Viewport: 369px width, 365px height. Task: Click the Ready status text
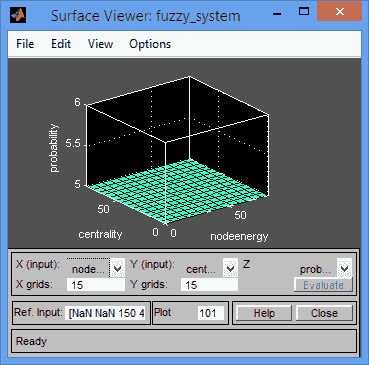(31, 341)
